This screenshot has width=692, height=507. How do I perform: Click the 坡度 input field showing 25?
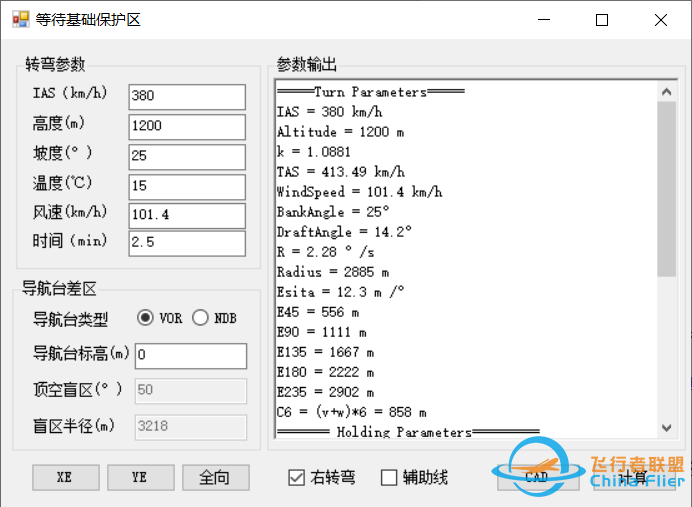coord(187,157)
